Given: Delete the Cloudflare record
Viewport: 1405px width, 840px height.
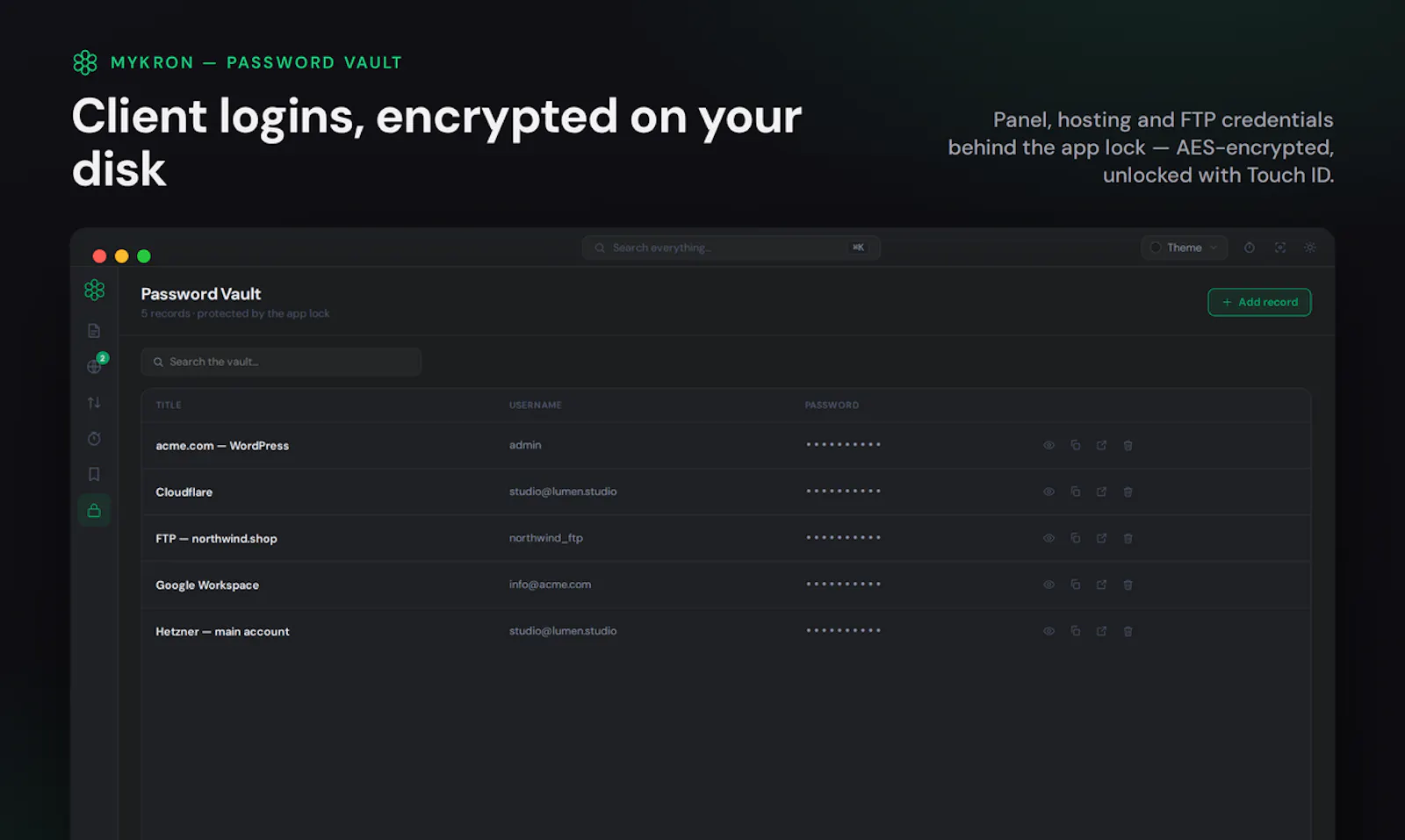Looking at the screenshot, I should point(1128,492).
